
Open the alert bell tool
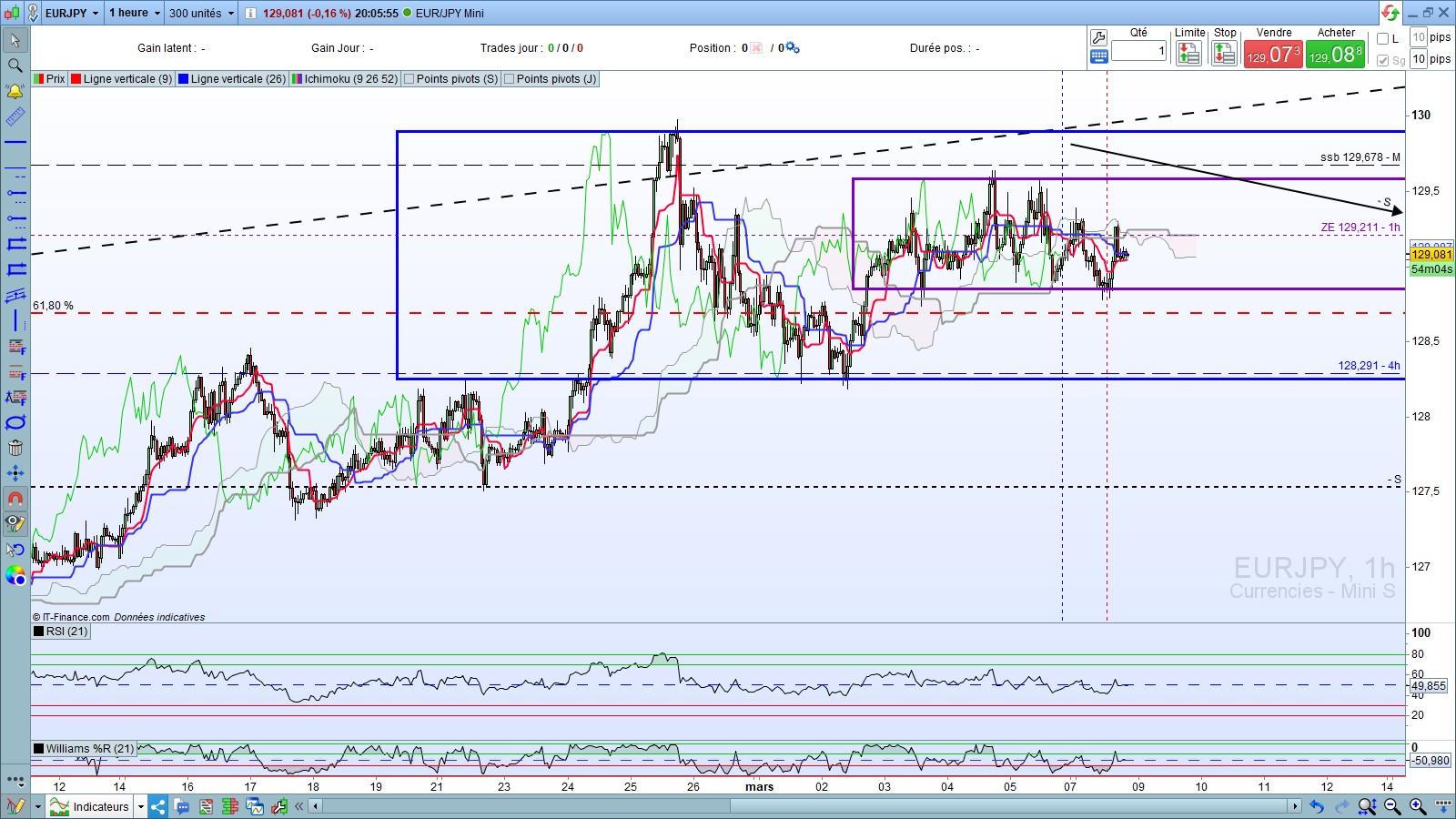coord(15,91)
